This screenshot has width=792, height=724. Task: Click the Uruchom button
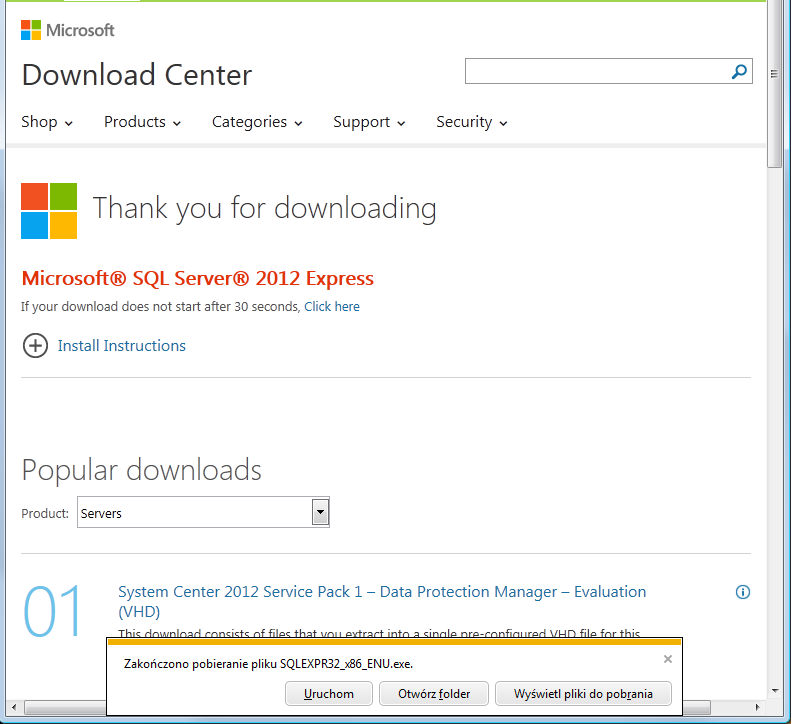[x=329, y=694]
